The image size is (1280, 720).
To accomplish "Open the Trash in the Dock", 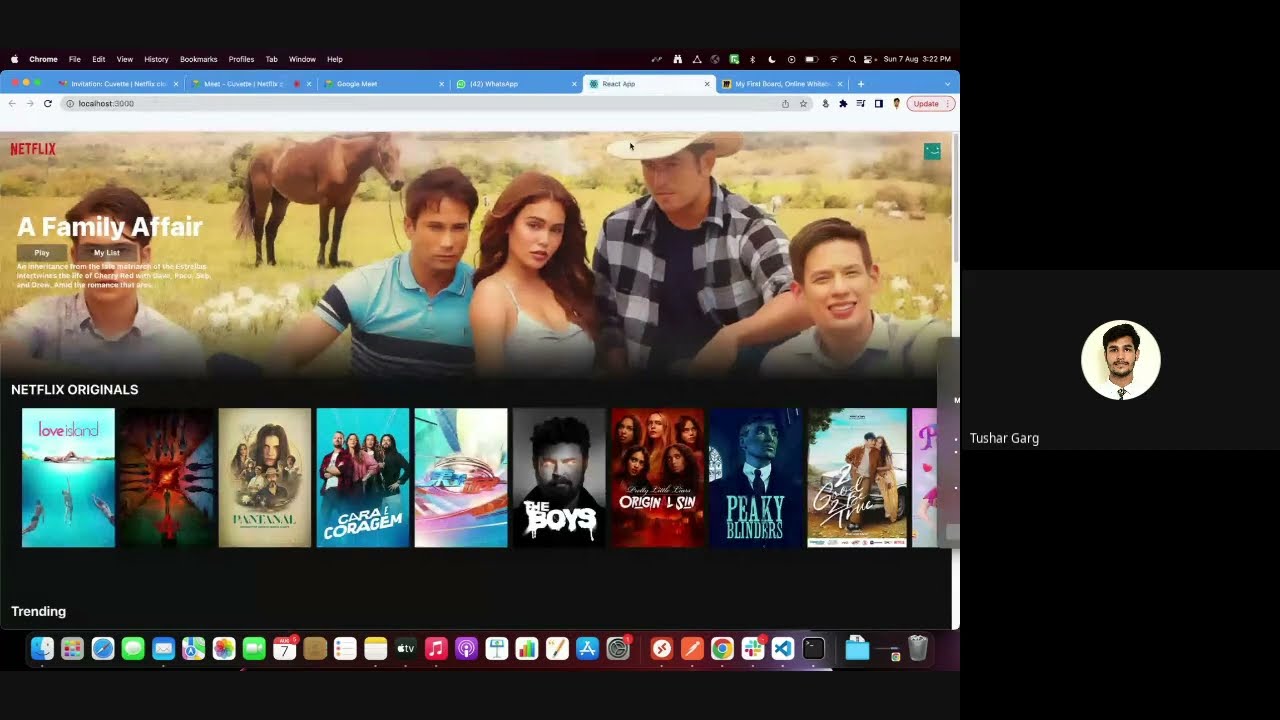I will click(918, 649).
